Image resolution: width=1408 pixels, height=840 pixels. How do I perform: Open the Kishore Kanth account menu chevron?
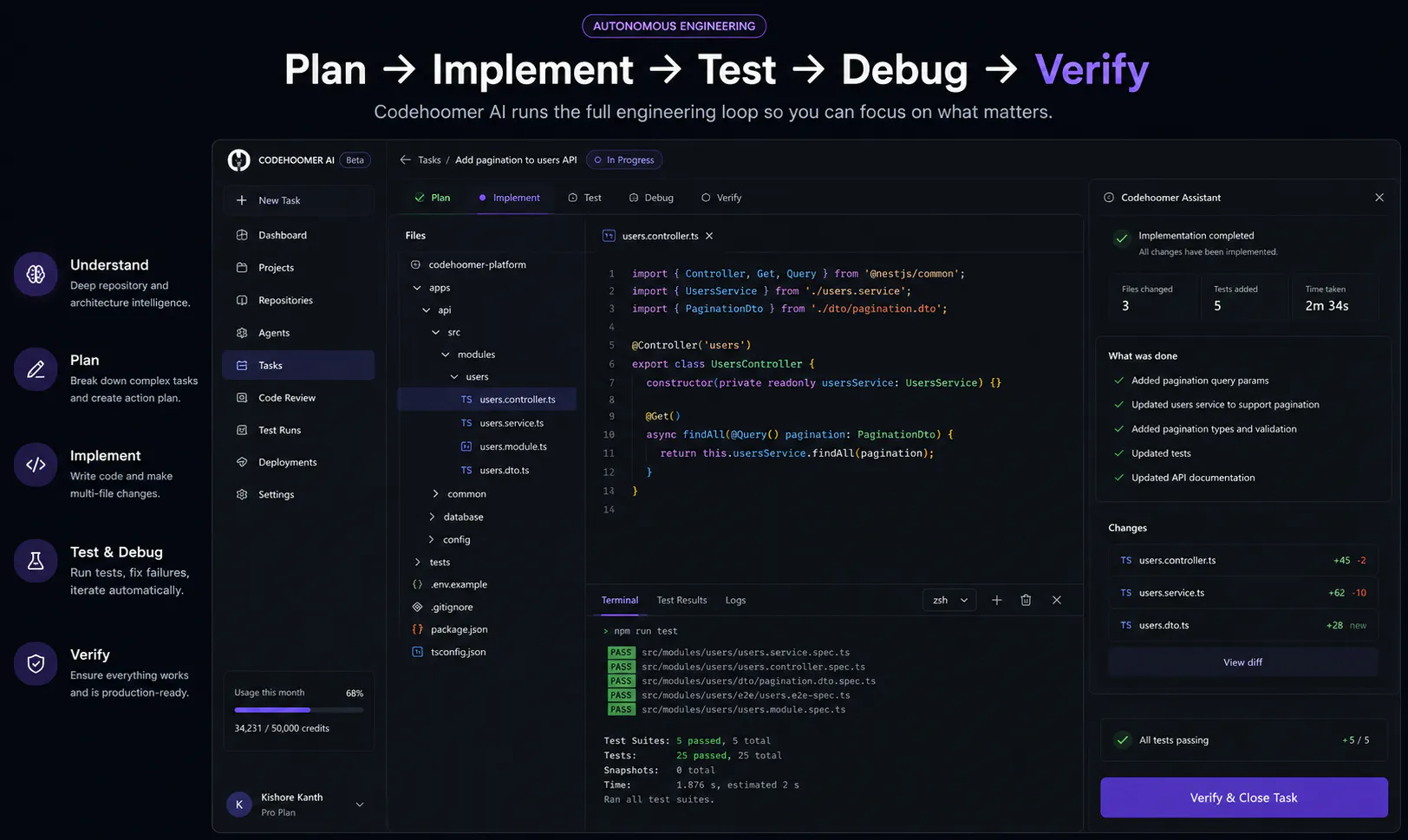click(360, 804)
